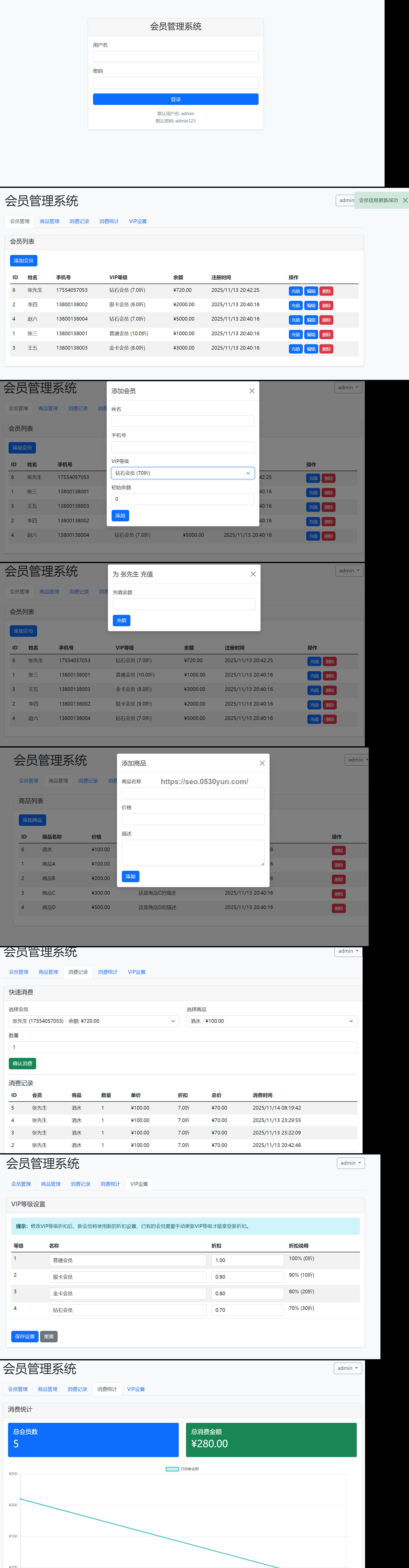Reset VIP discounts using 重置
The width and height of the screenshot is (409, 1568).
[x=49, y=1336]
